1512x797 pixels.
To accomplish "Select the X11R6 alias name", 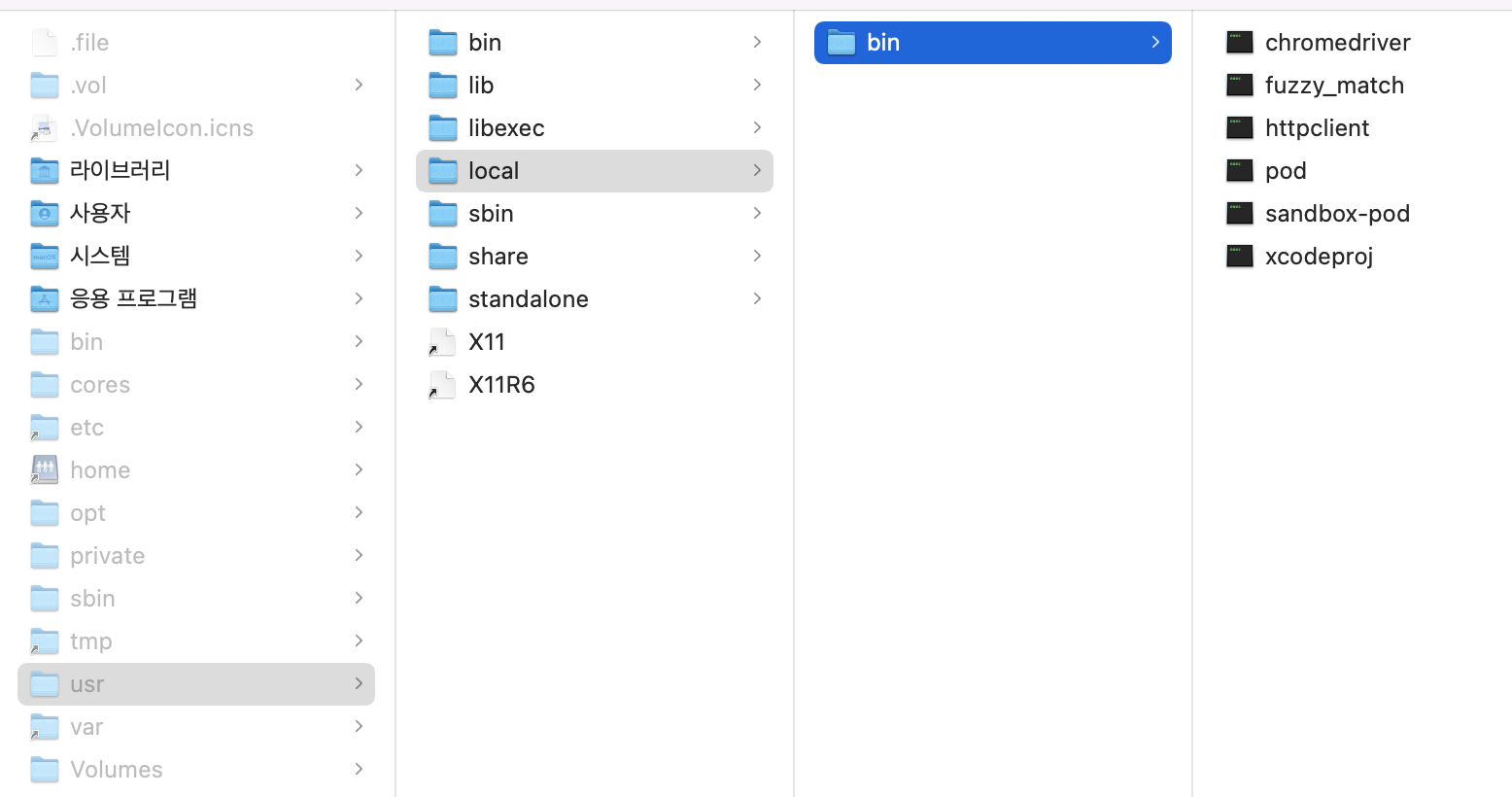I will coord(501,385).
